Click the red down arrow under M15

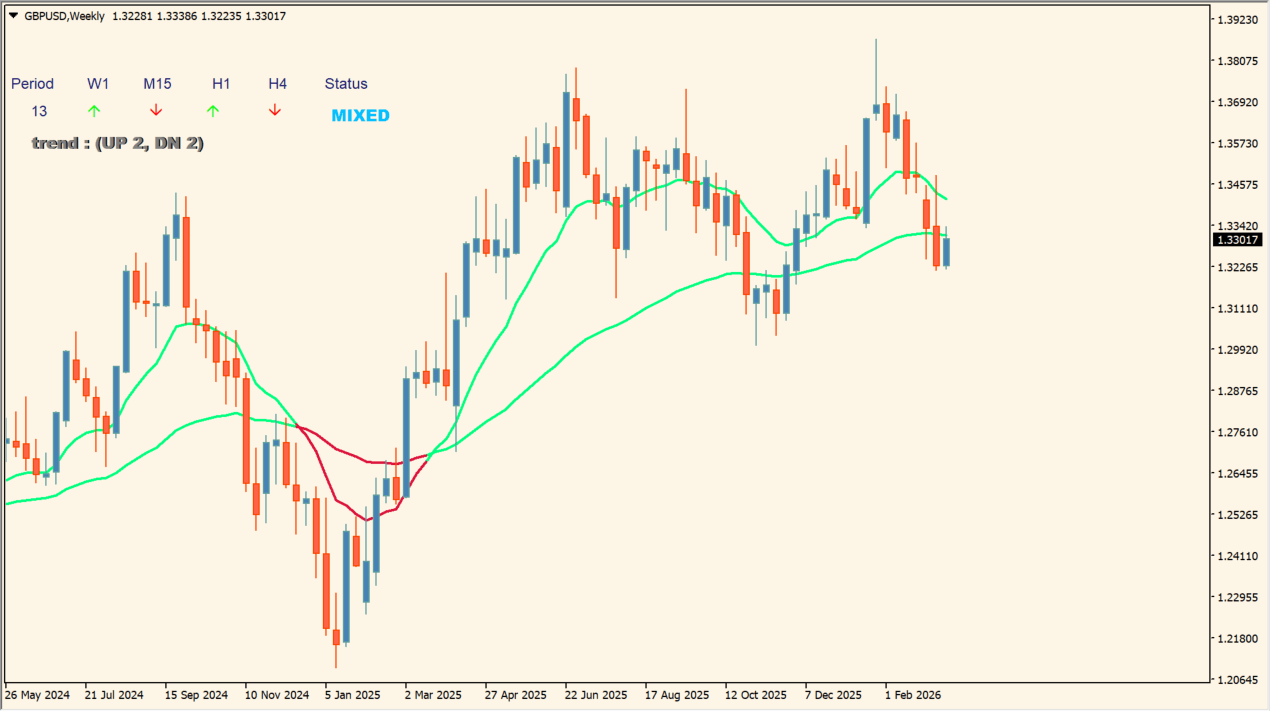156,111
